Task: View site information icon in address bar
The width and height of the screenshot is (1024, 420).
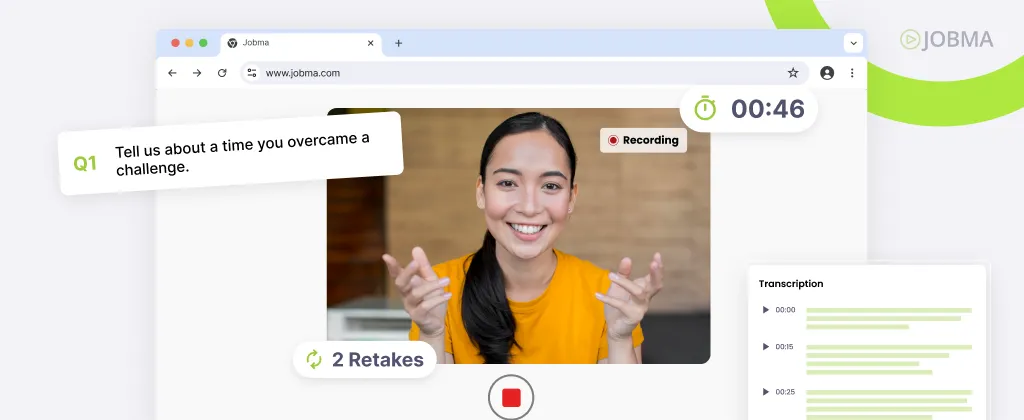Action: 252,73
